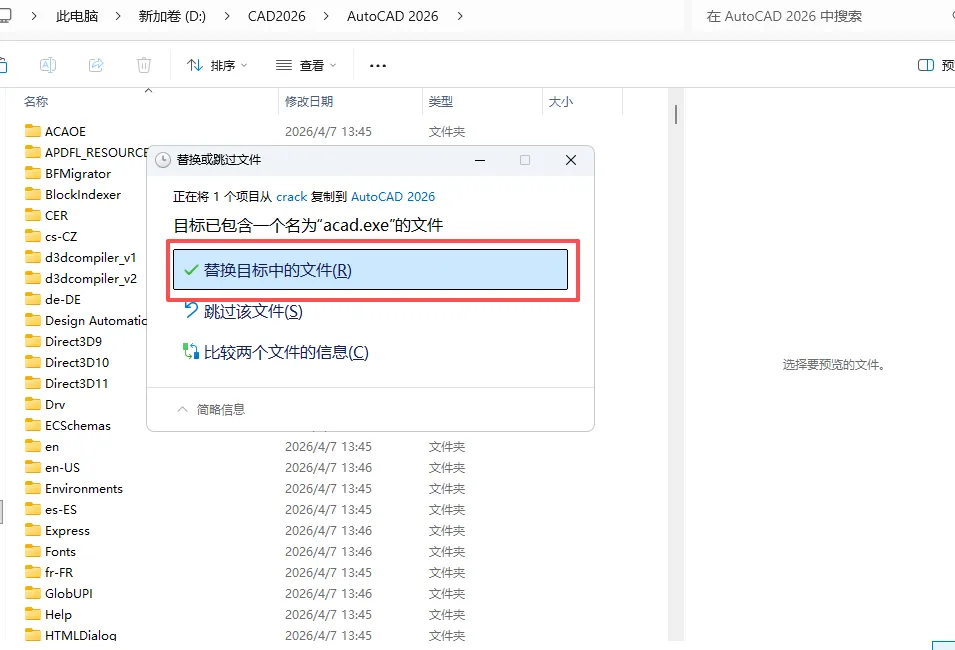Click the Help folder name
Viewport: 955px width, 650px height.
tap(58, 615)
